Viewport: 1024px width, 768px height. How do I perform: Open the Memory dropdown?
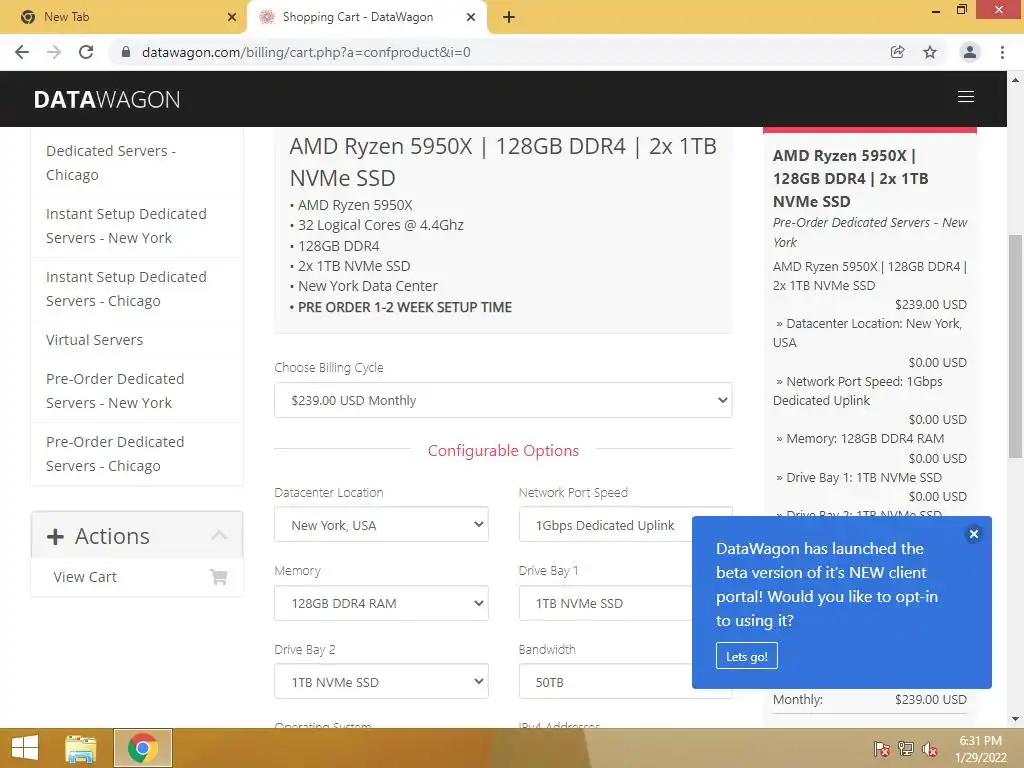coord(381,603)
